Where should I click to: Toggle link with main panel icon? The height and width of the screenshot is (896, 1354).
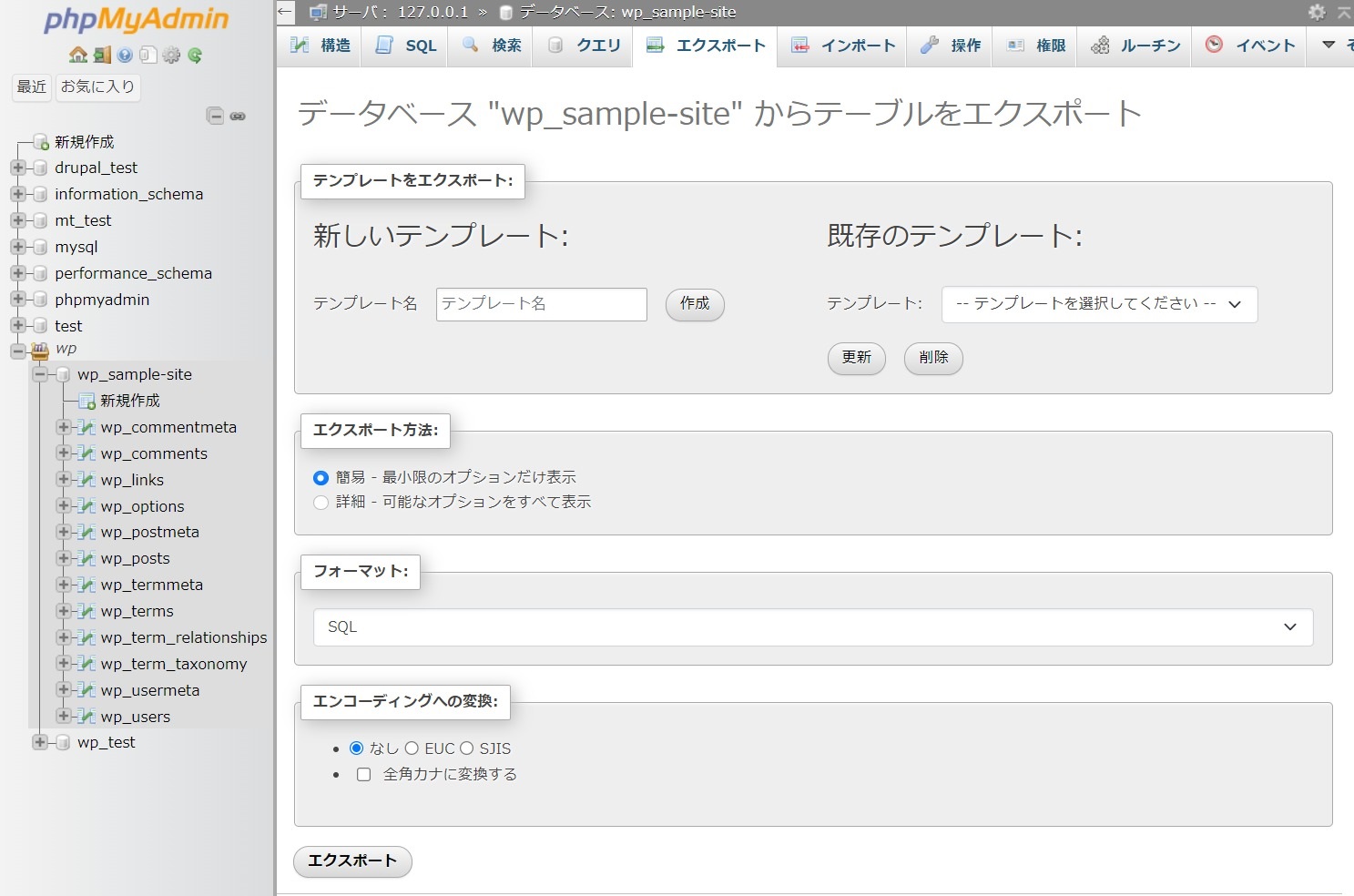[238, 117]
